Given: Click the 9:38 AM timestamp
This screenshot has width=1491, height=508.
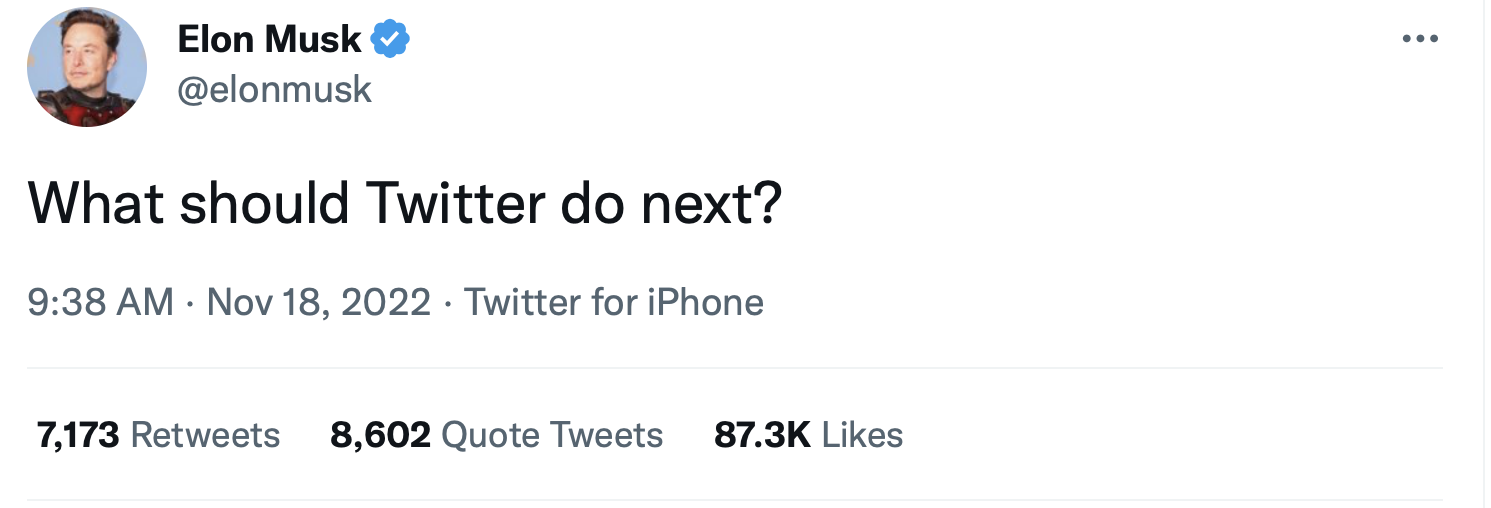Looking at the screenshot, I should [x=100, y=302].
